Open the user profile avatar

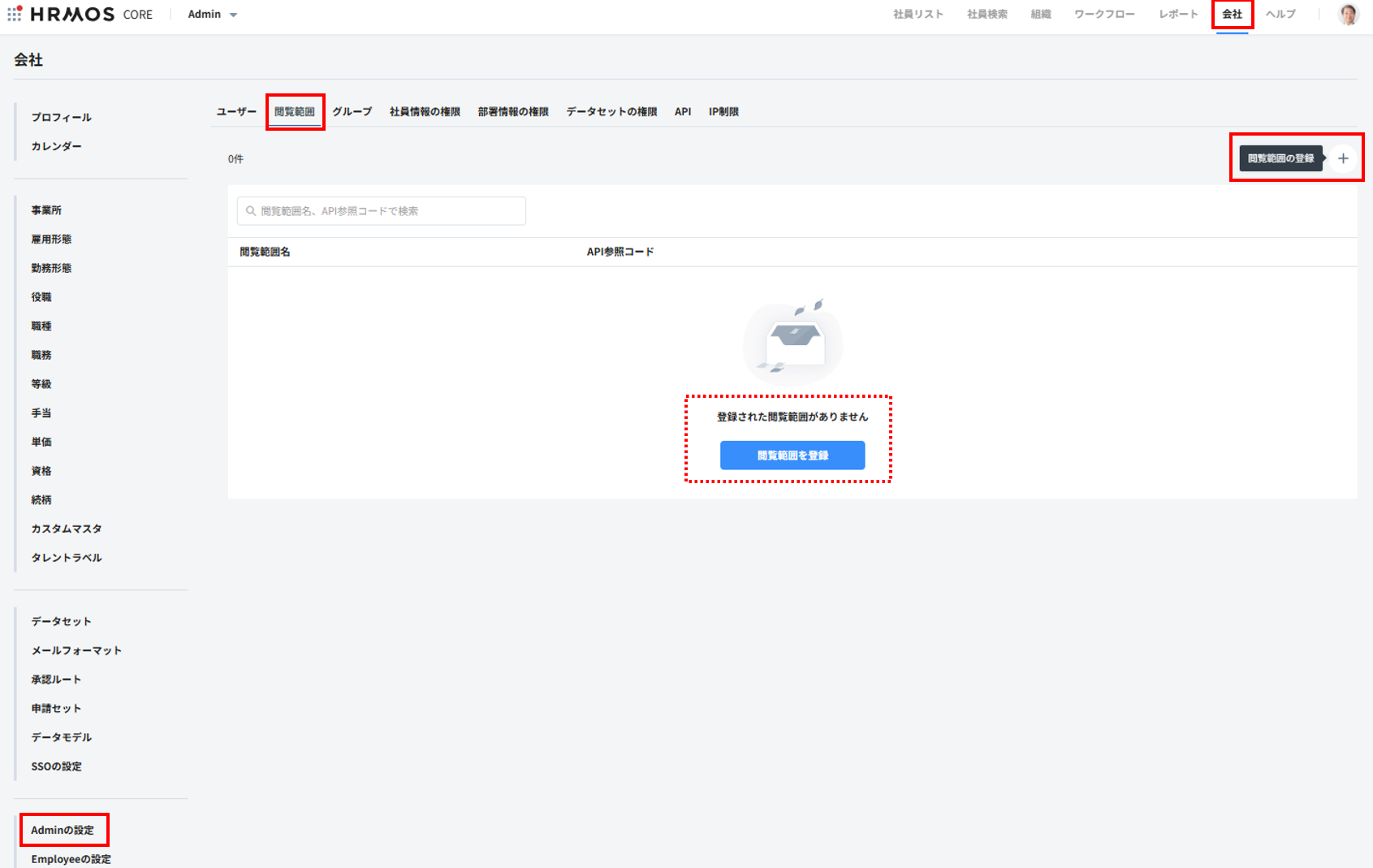coord(1348,15)
